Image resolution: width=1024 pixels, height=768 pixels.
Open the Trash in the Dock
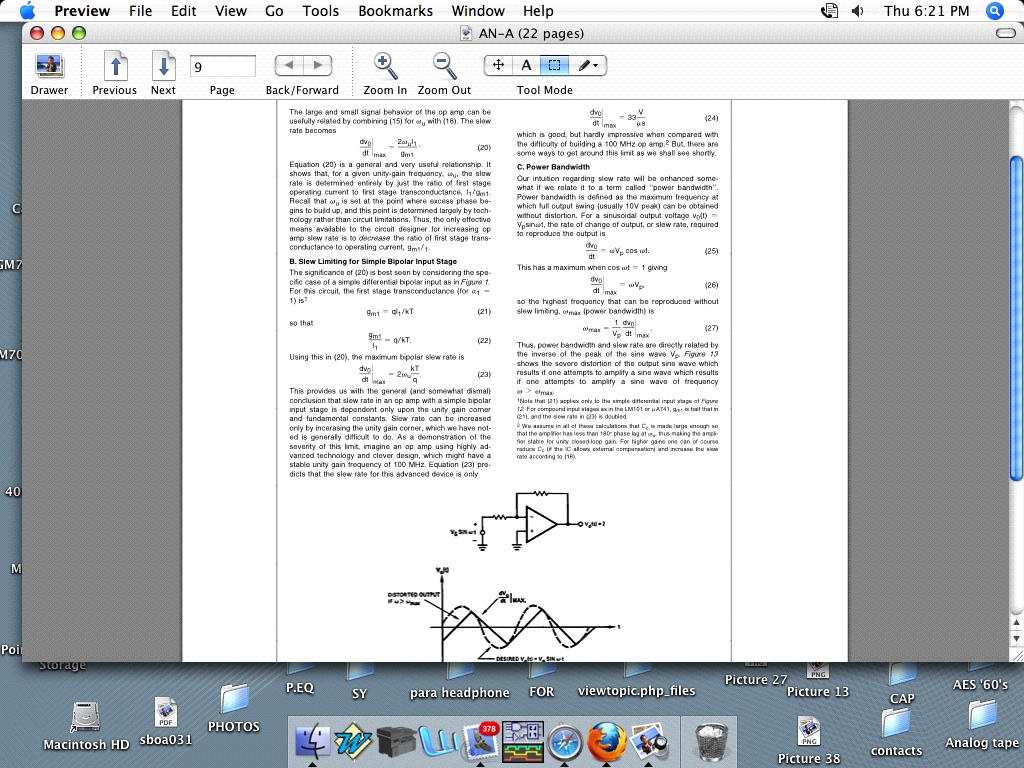pos(711,741)
